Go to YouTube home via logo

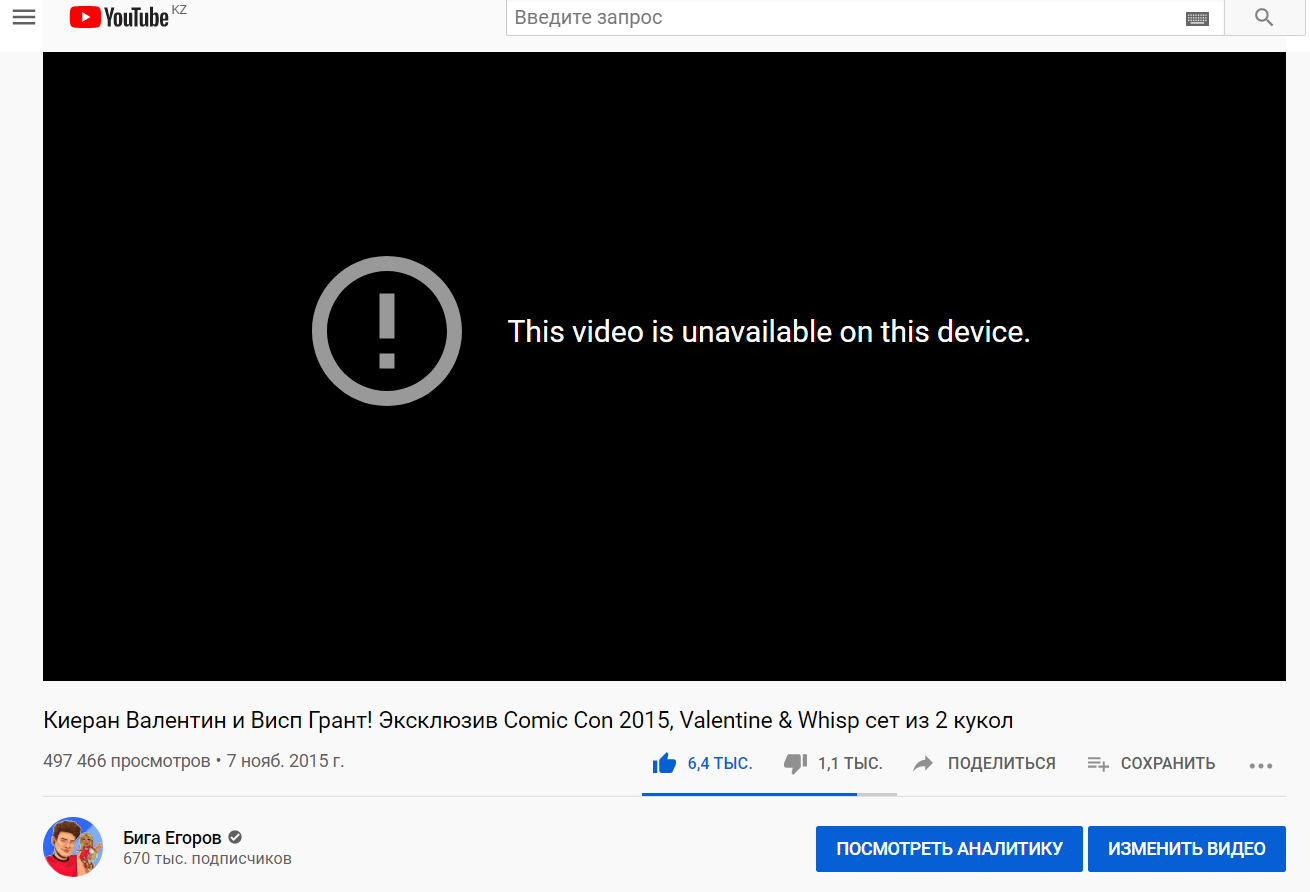point(119,17)
